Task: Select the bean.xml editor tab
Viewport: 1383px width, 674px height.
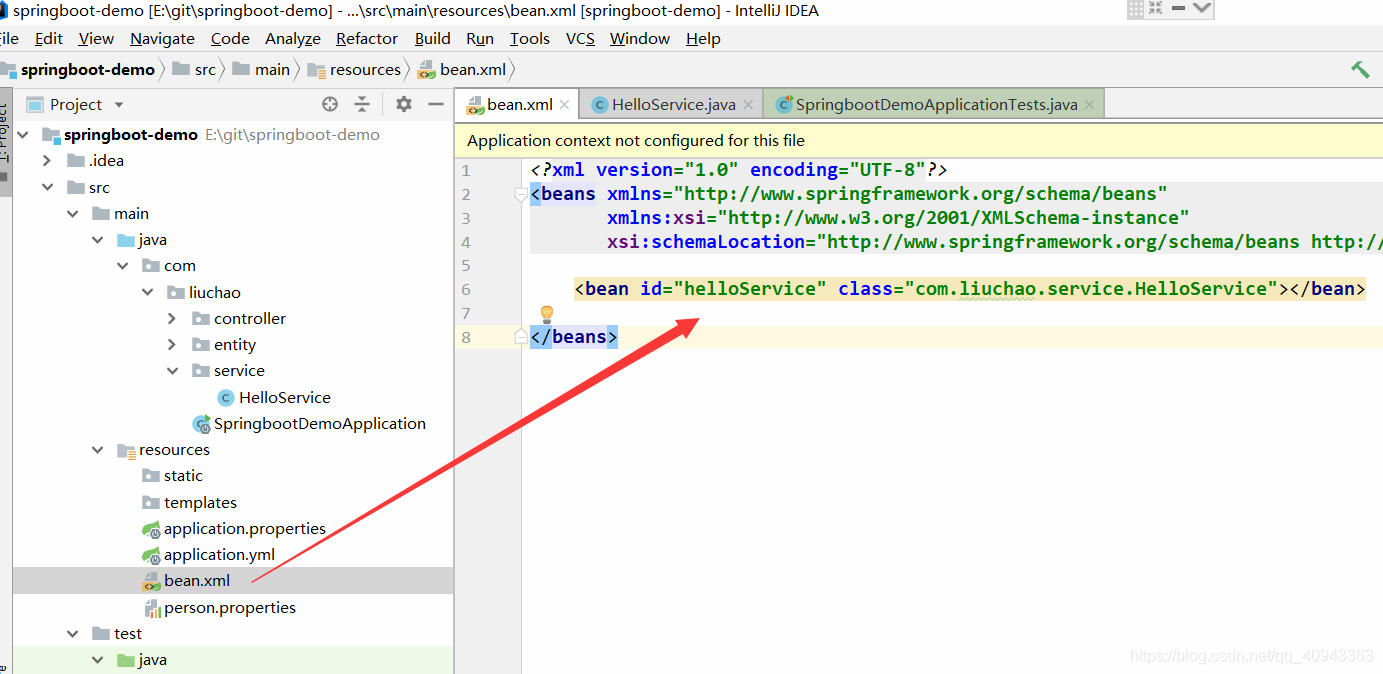Action: [x=518, y=104]
